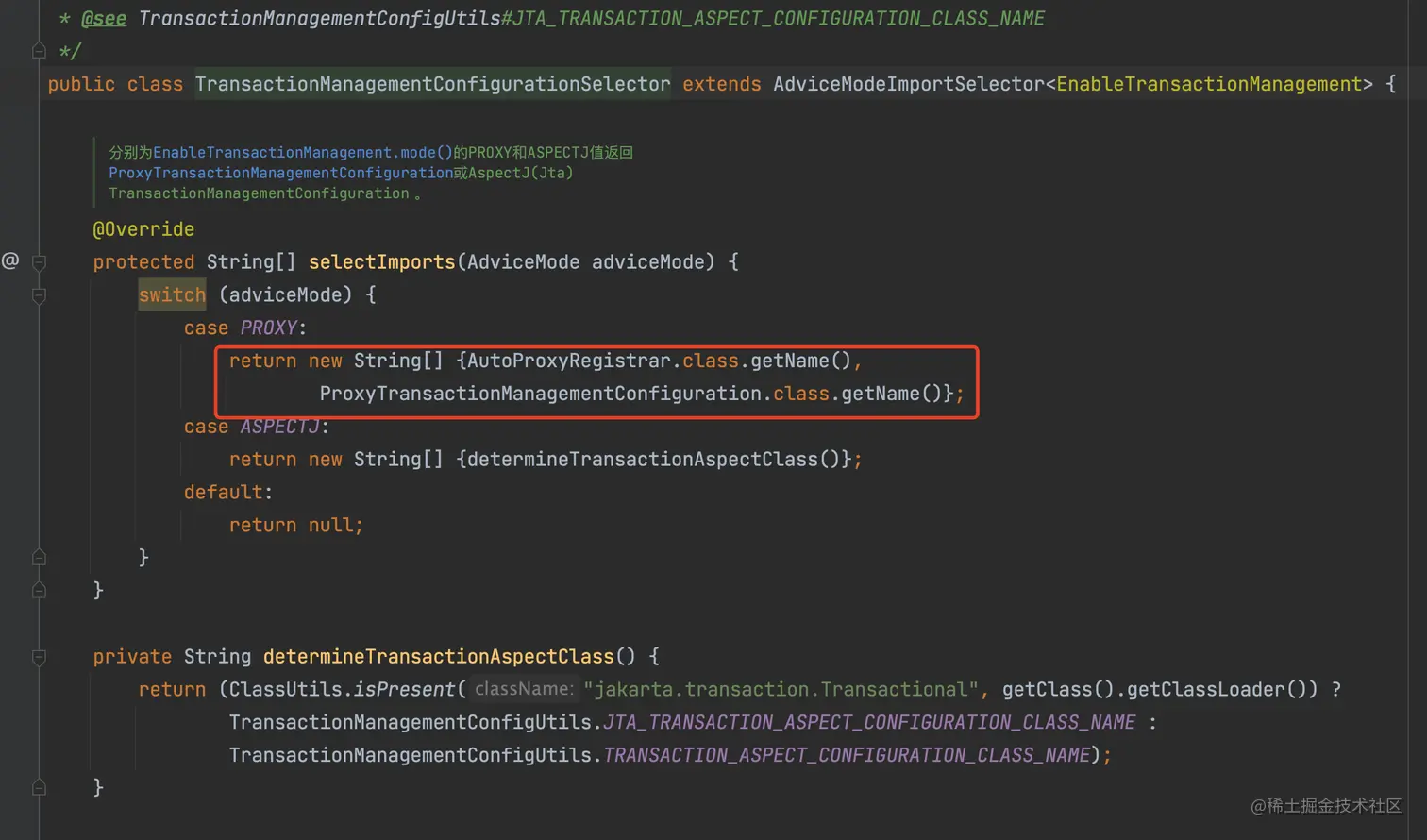Click the getClass() call
The image size is (1427, 840).
coord(1058,690)
